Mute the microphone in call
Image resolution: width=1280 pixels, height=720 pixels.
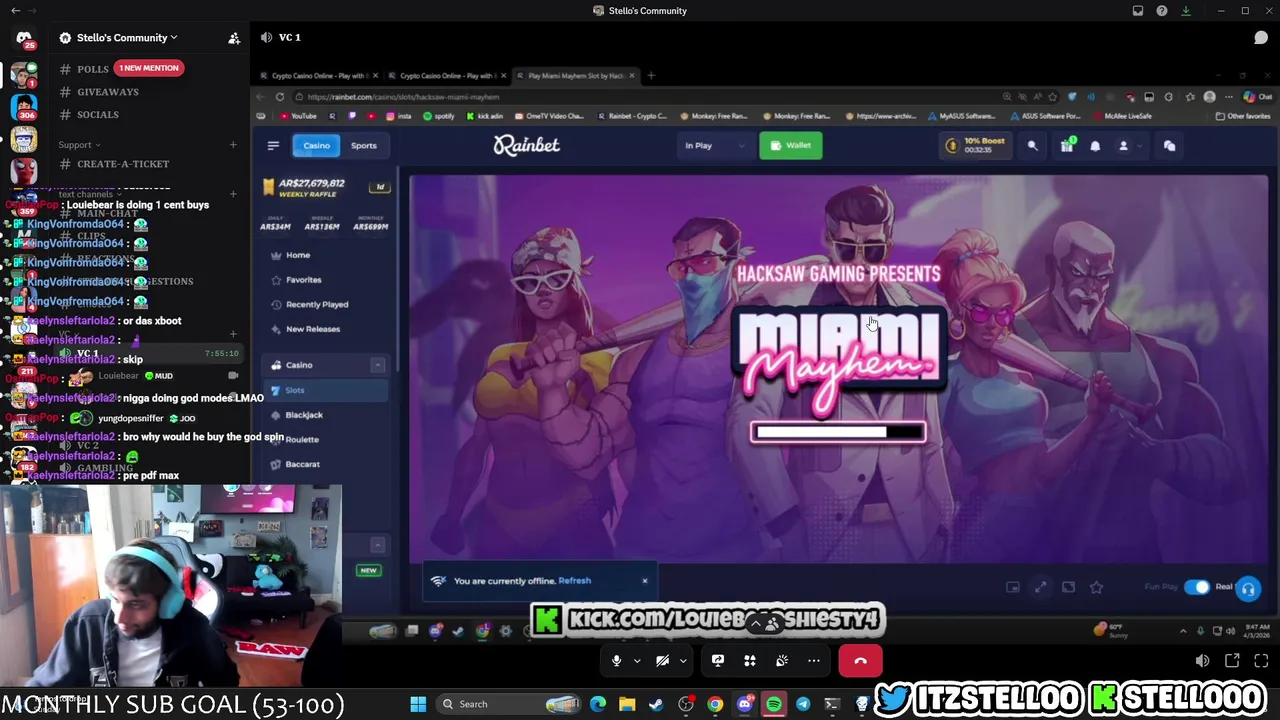(616, 661)
